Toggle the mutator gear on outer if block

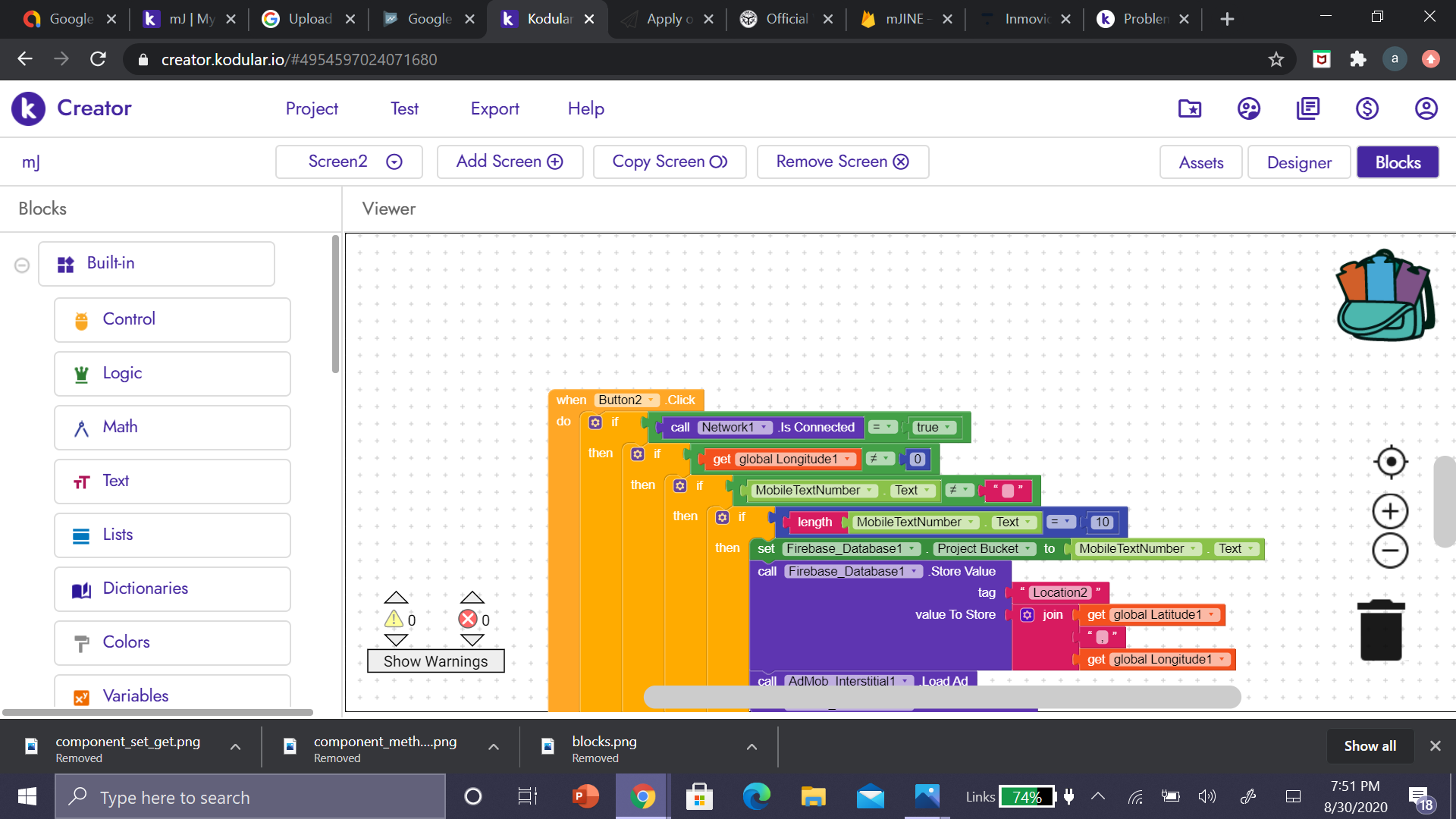(595, 422)
